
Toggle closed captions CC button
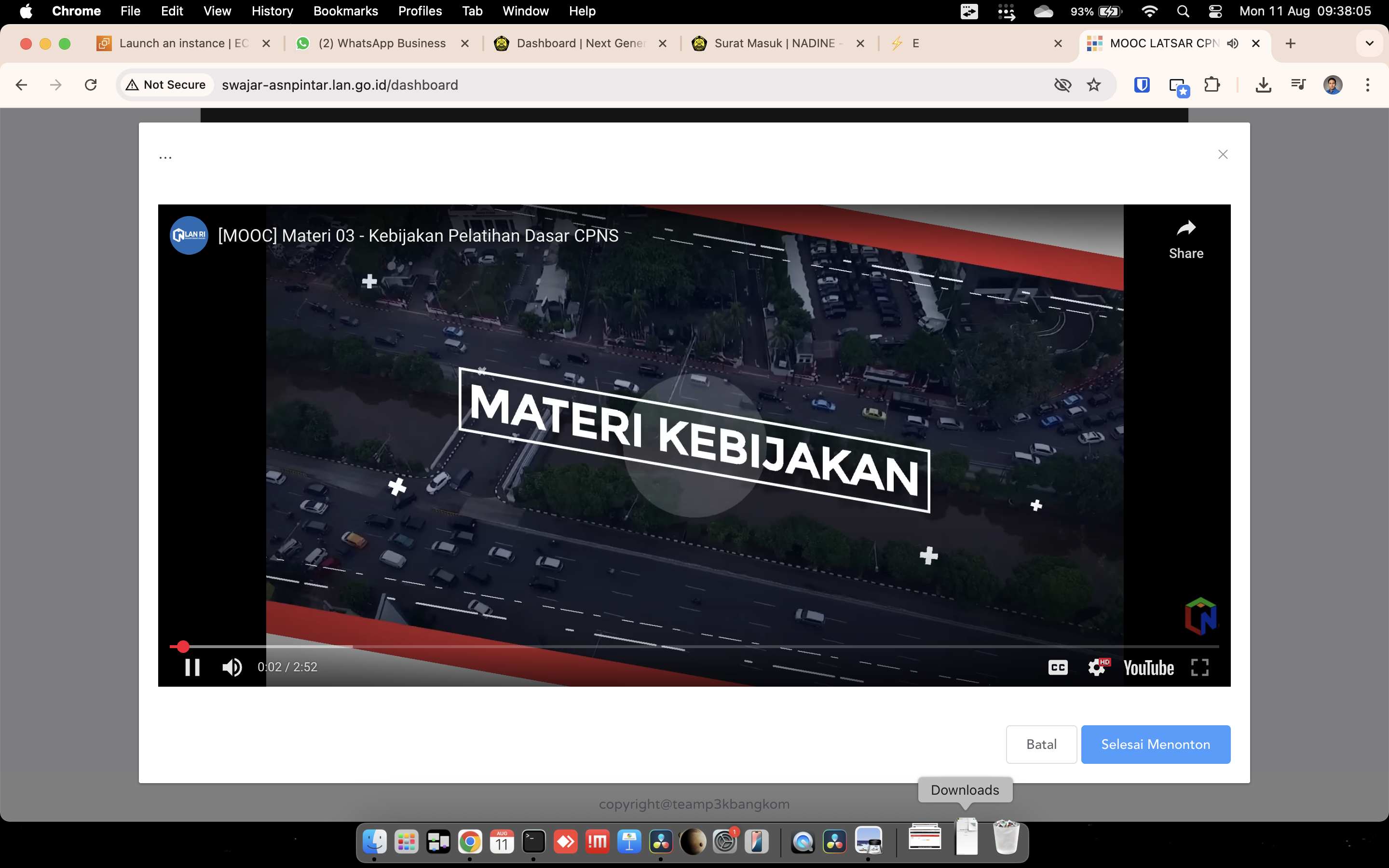tap(1057, 667)
